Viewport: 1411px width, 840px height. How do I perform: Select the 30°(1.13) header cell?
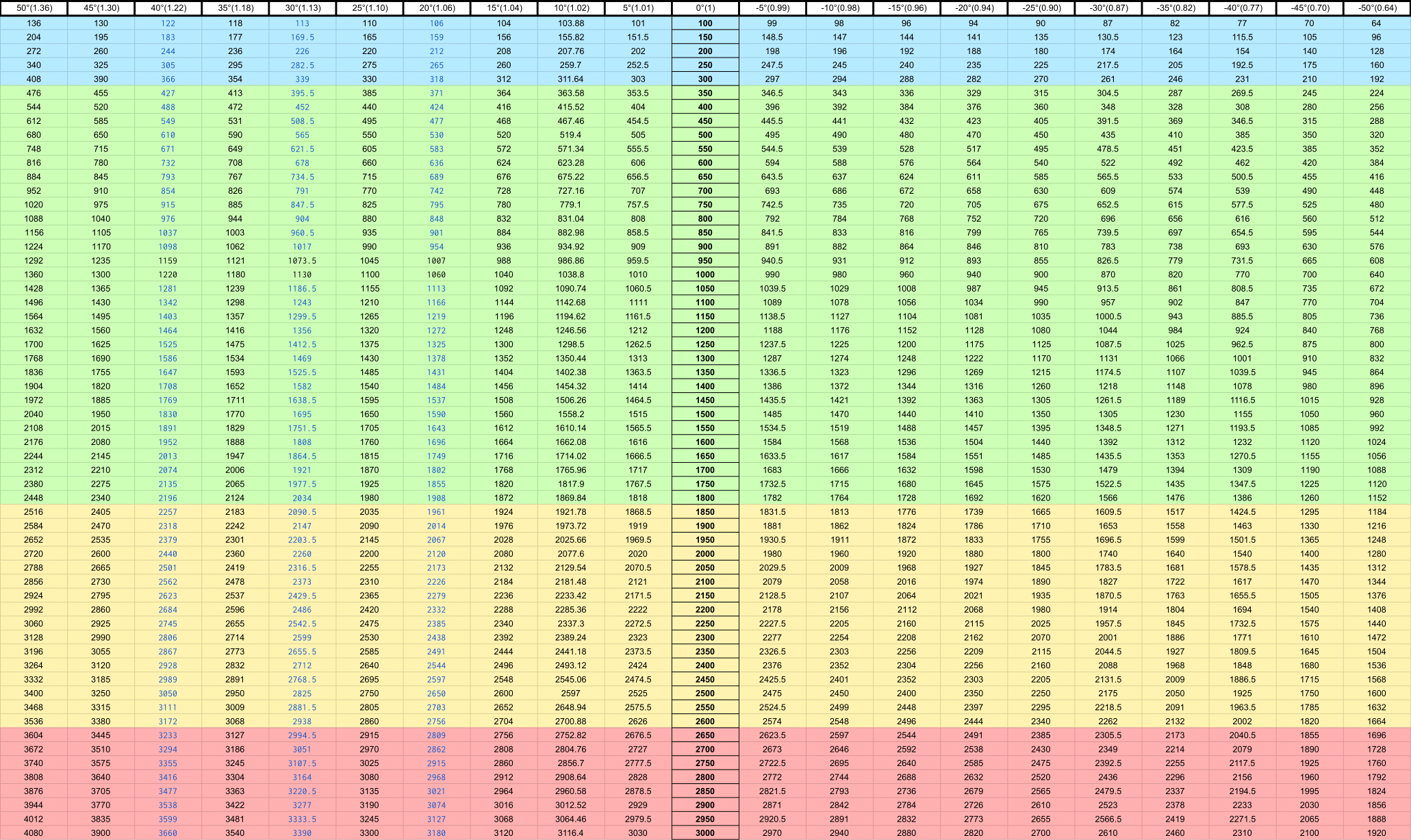pos(302,8)
